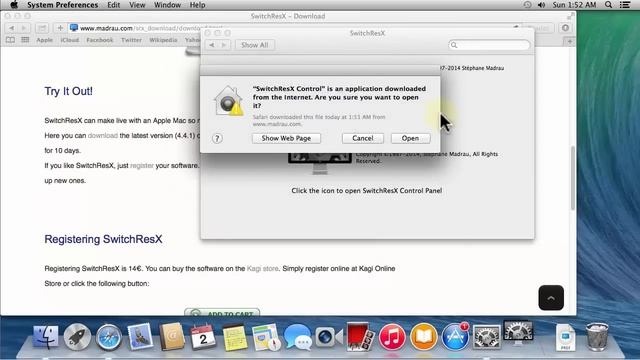The height and width of the screenshot is (360, 640).
Task: Open iBooks orange book icon in Dock
Action: point(423,337)
